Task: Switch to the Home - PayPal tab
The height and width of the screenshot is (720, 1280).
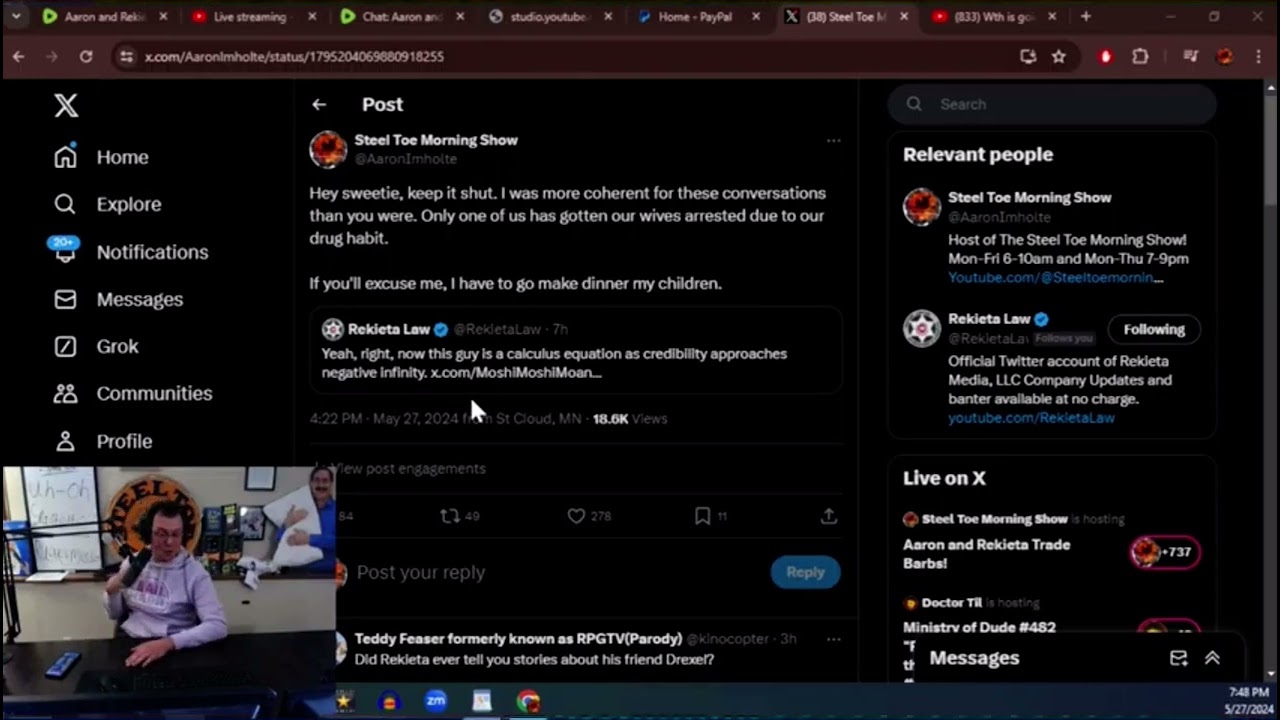Action: 695,17
